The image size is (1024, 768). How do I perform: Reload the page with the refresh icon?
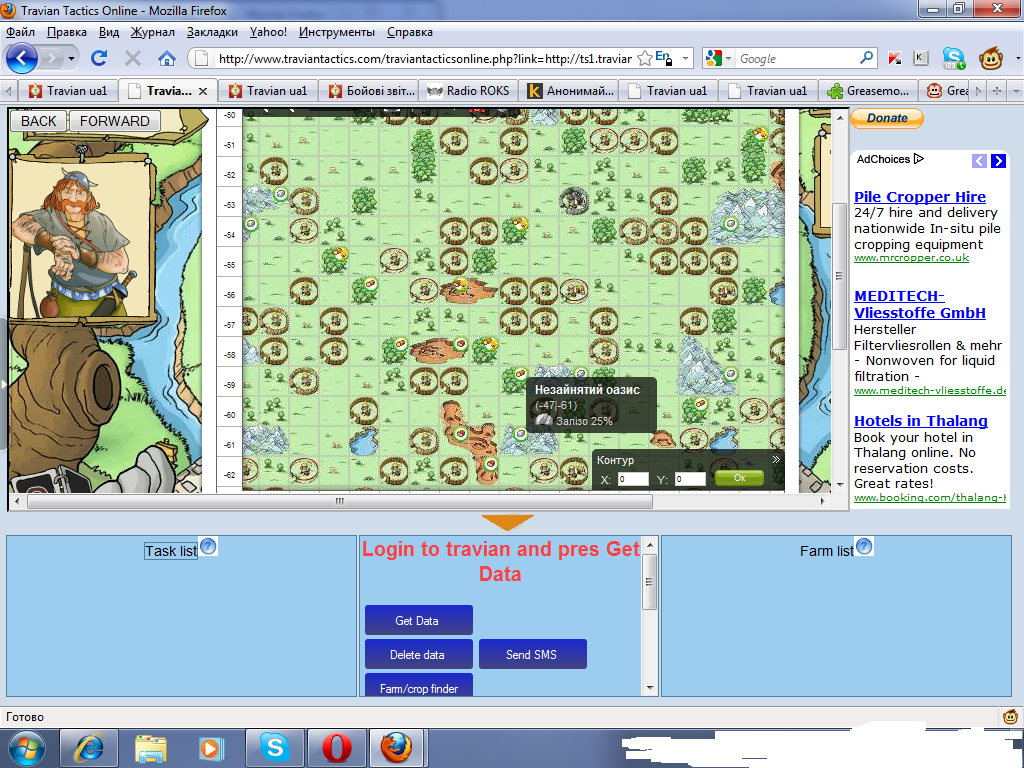tap(99, 58)
